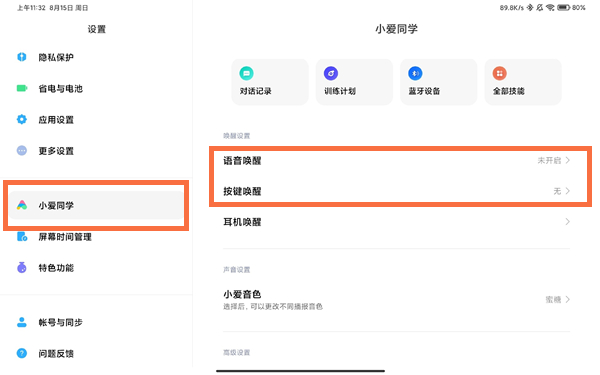Click the 问题反馈 question mark icon
This screenshot has width=600, height=375.
(x=22, y=353)
